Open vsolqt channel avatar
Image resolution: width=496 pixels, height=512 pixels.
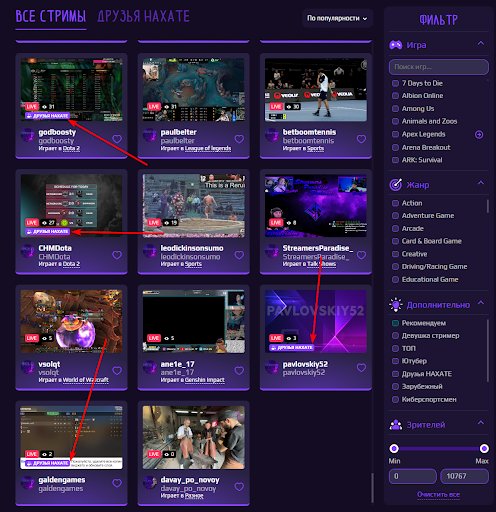pyautogui.click(x=27, y=367)
